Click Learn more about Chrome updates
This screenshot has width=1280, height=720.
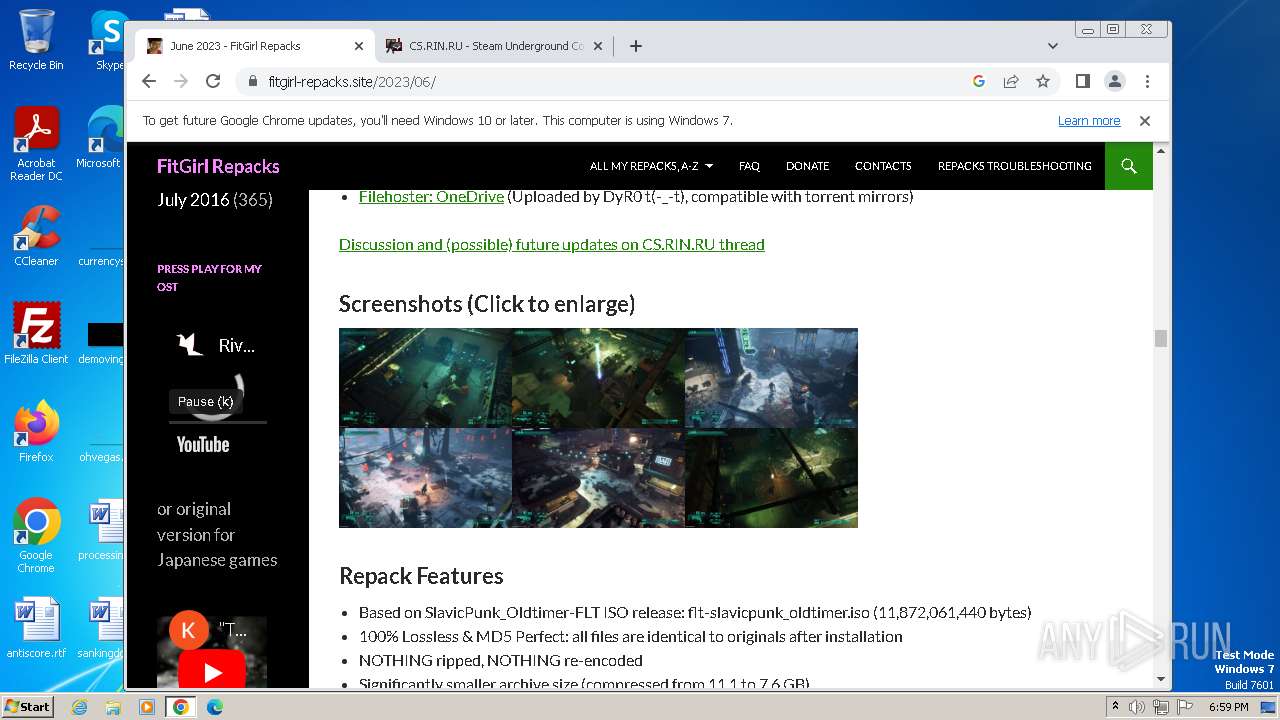click(x=1089, y=121)
